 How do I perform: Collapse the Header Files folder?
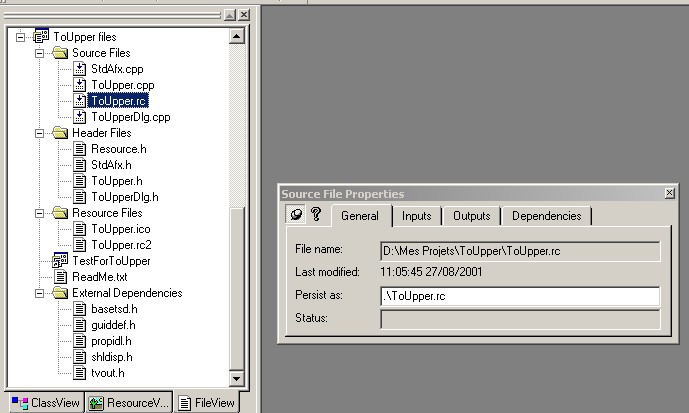coord(40,133)
